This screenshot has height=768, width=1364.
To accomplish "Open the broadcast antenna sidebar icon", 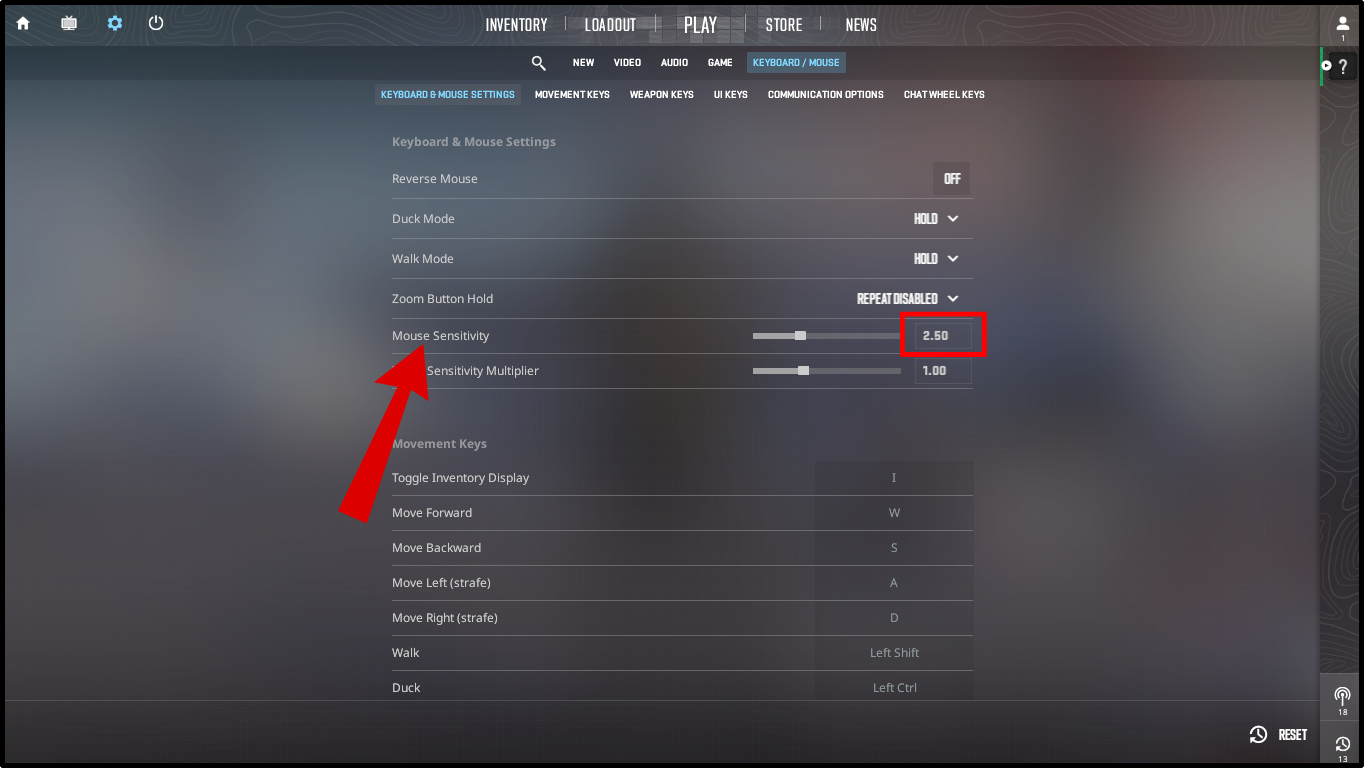I will [1342, 696].
